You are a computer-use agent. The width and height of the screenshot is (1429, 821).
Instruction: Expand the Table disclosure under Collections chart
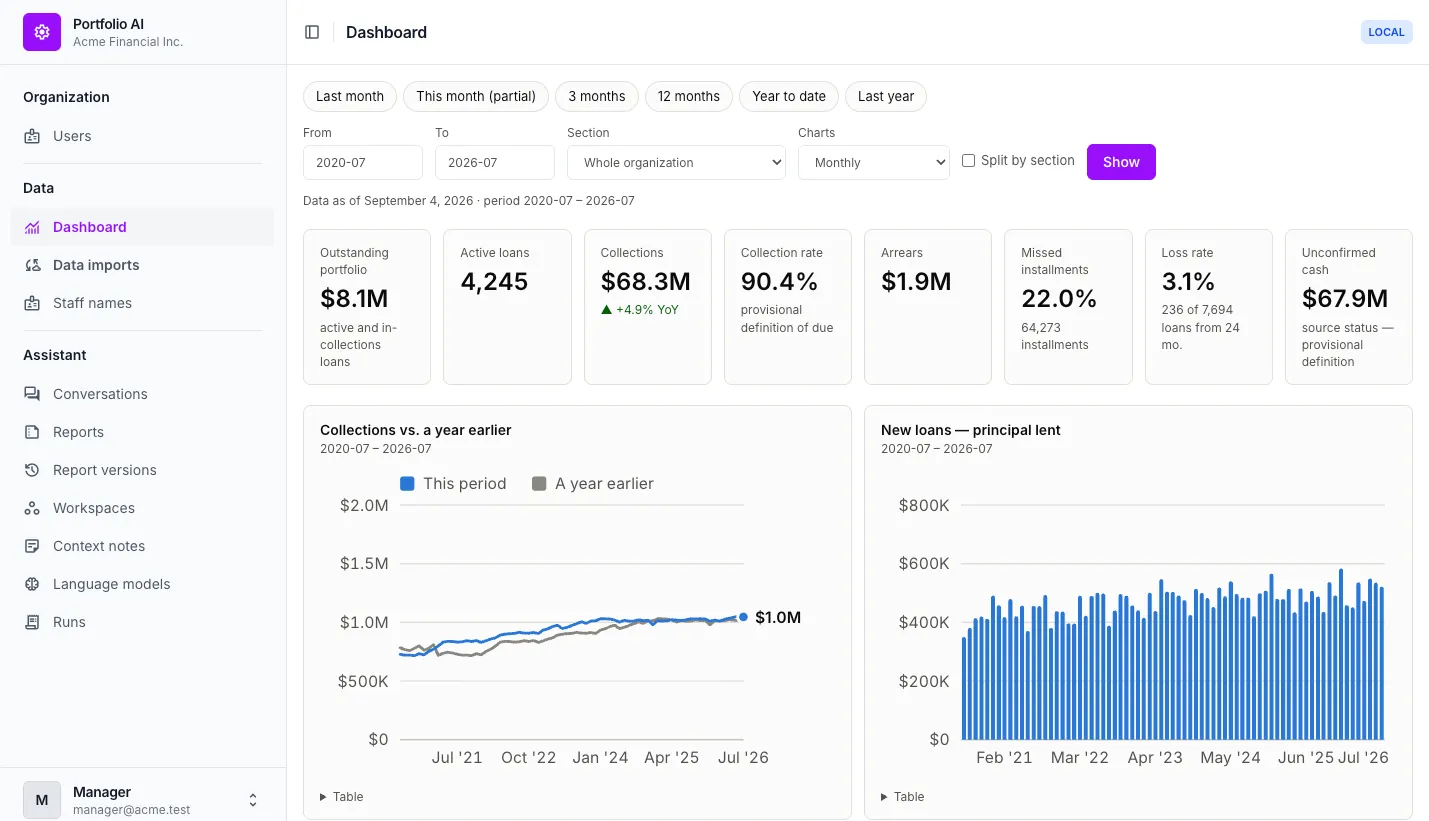pyautogui.click(x=342, y=797)
